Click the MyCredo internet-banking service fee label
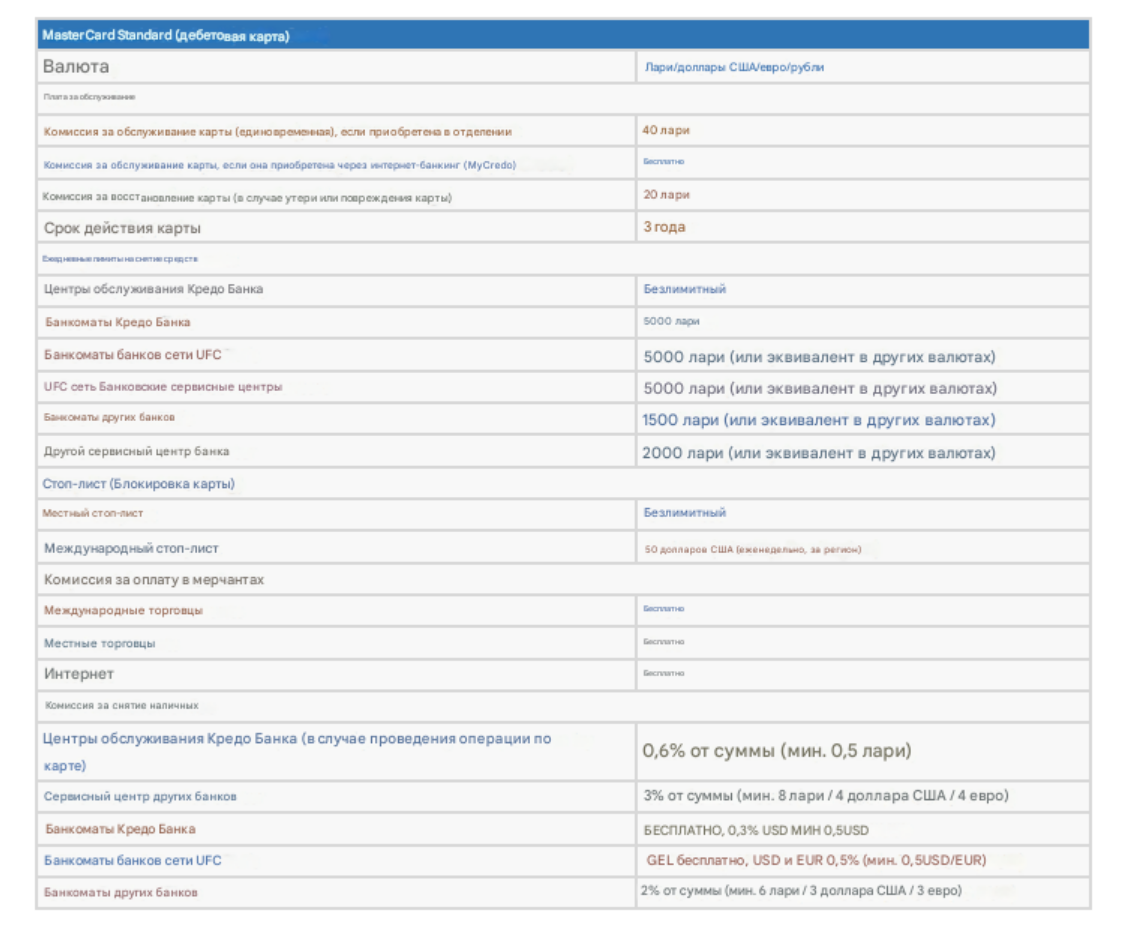 pyautogui.click(x=280, y=165)
